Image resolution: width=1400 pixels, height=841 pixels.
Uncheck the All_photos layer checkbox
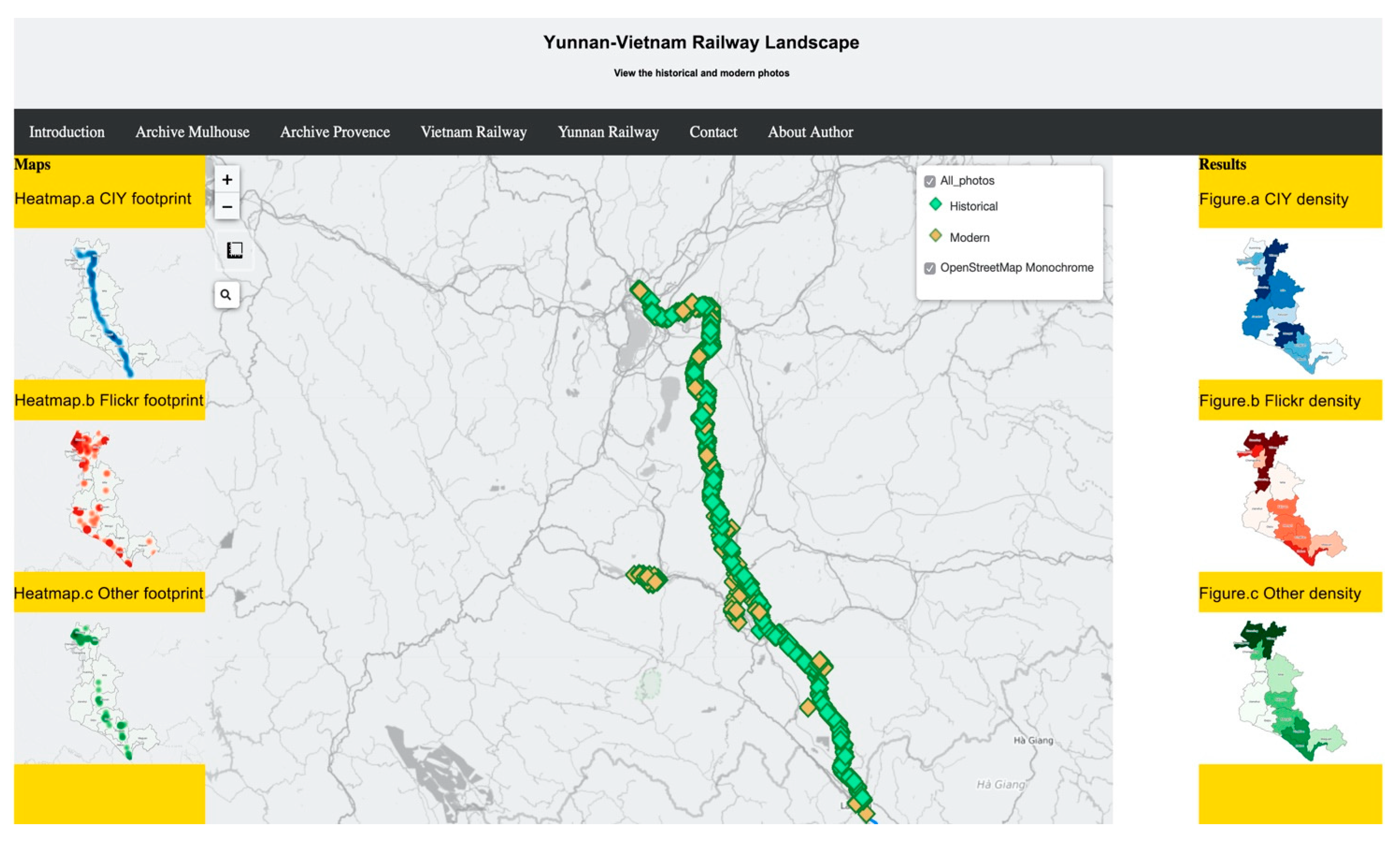click(x=929, y=181)
